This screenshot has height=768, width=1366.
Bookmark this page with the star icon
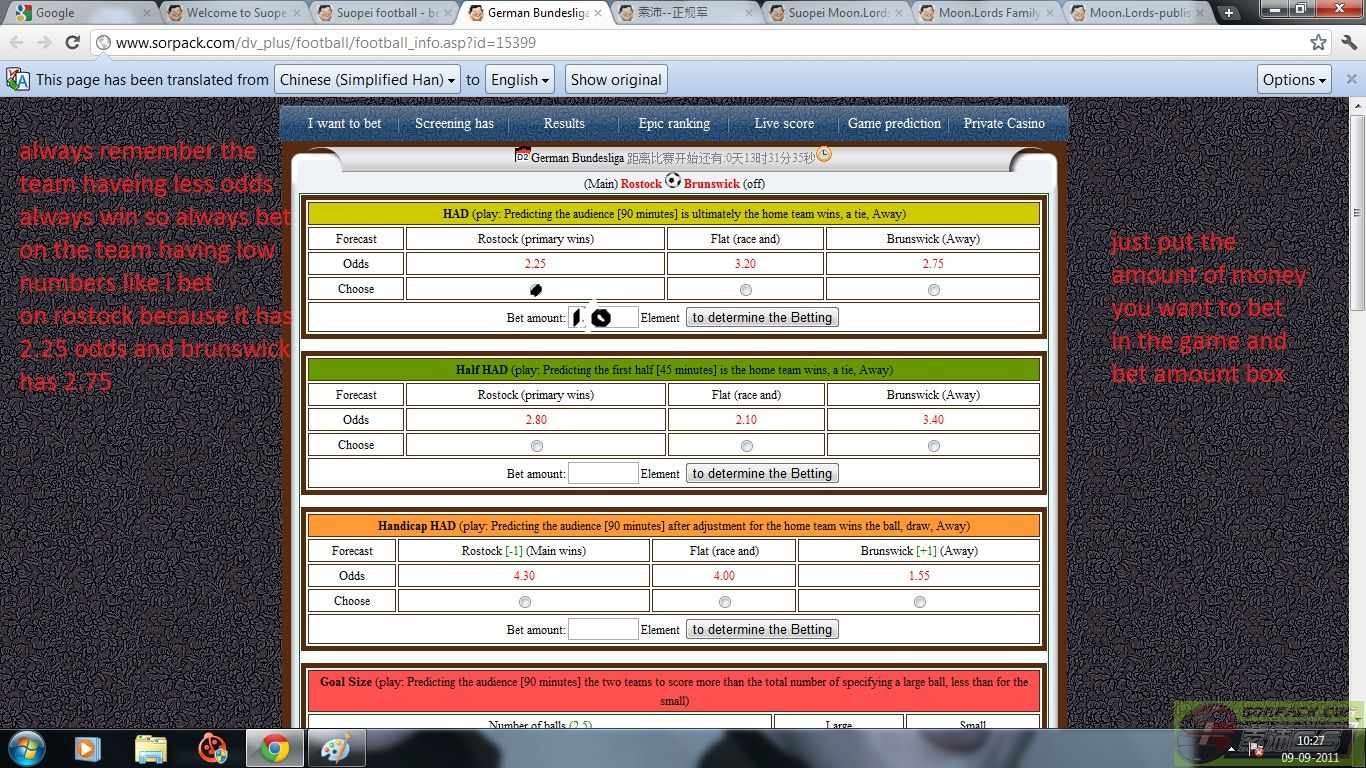[1318, 43]
